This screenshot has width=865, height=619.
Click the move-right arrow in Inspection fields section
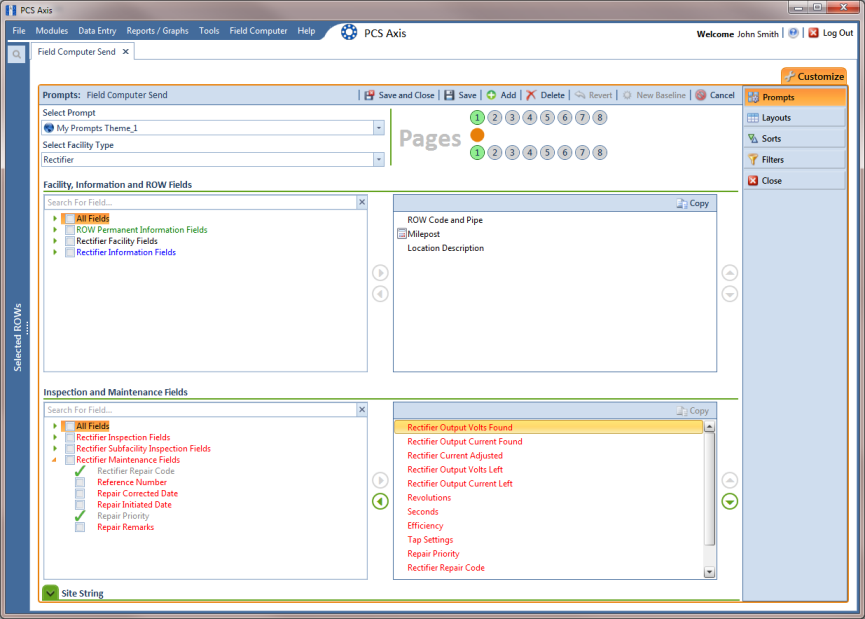[x=380, y=480]
